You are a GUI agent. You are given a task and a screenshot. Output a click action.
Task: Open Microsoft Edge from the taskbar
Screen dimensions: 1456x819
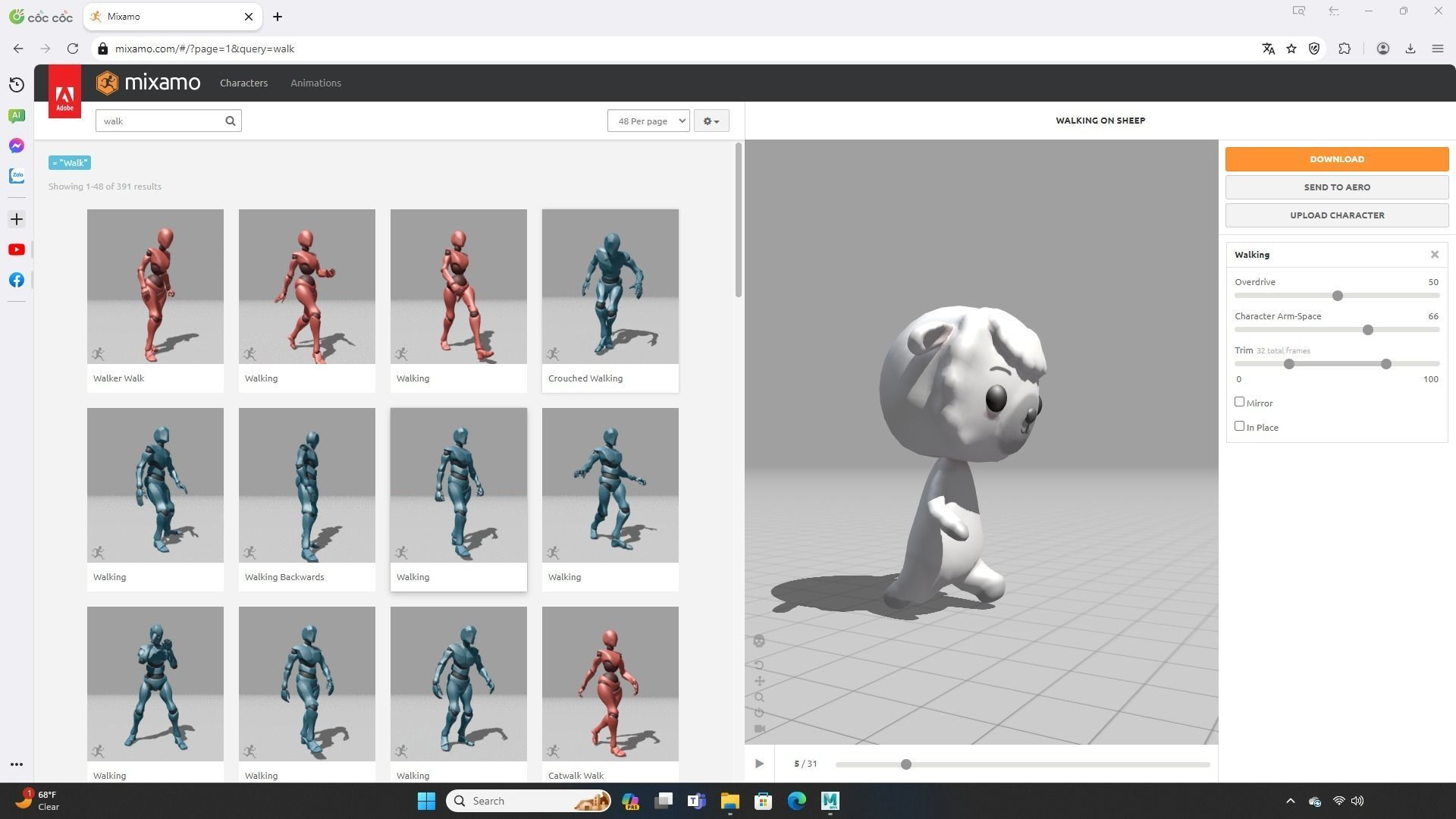pyautogui.click(x=796, y=801)
